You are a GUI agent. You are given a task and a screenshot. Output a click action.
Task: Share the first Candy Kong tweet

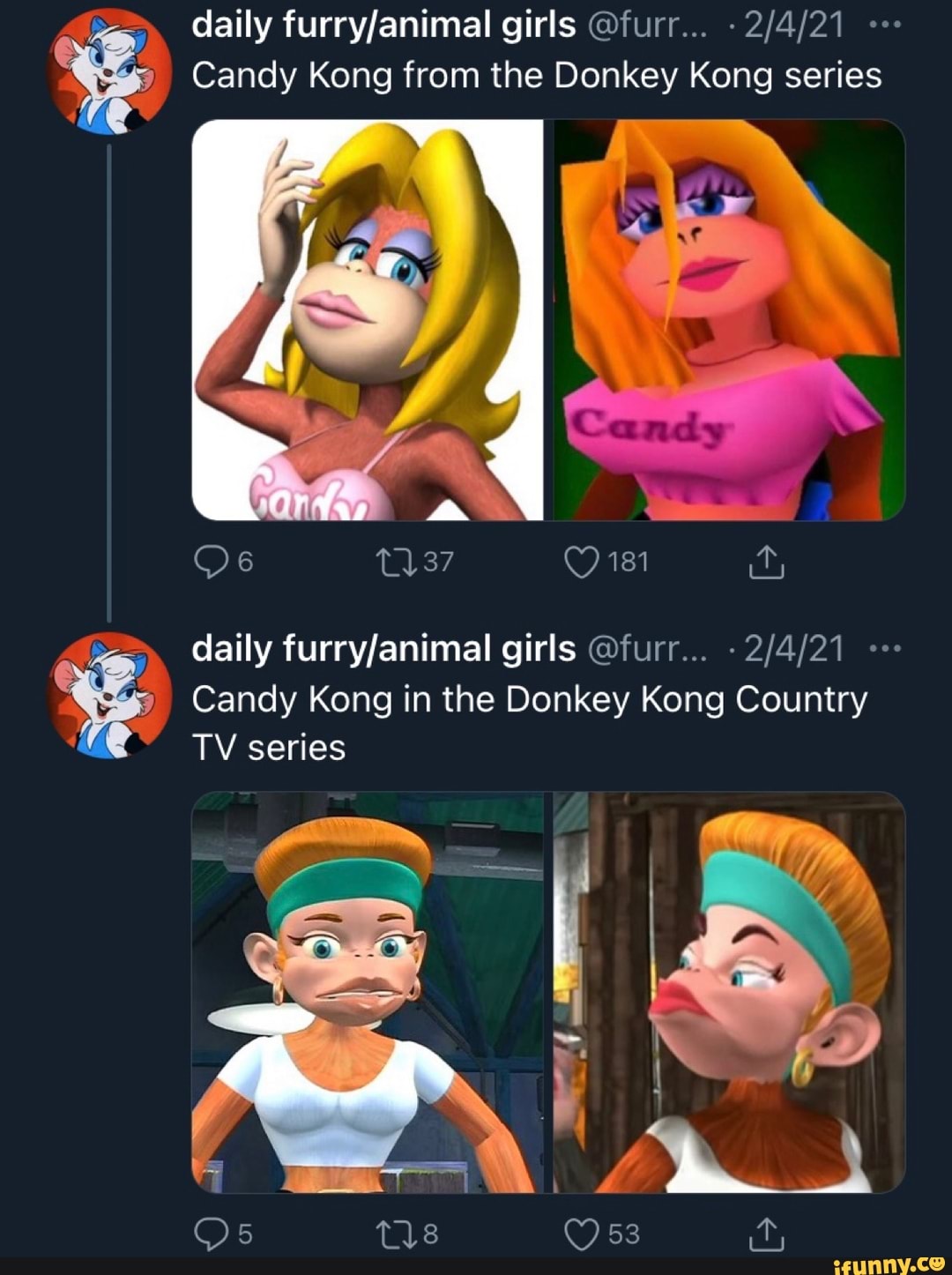[765, 562]
